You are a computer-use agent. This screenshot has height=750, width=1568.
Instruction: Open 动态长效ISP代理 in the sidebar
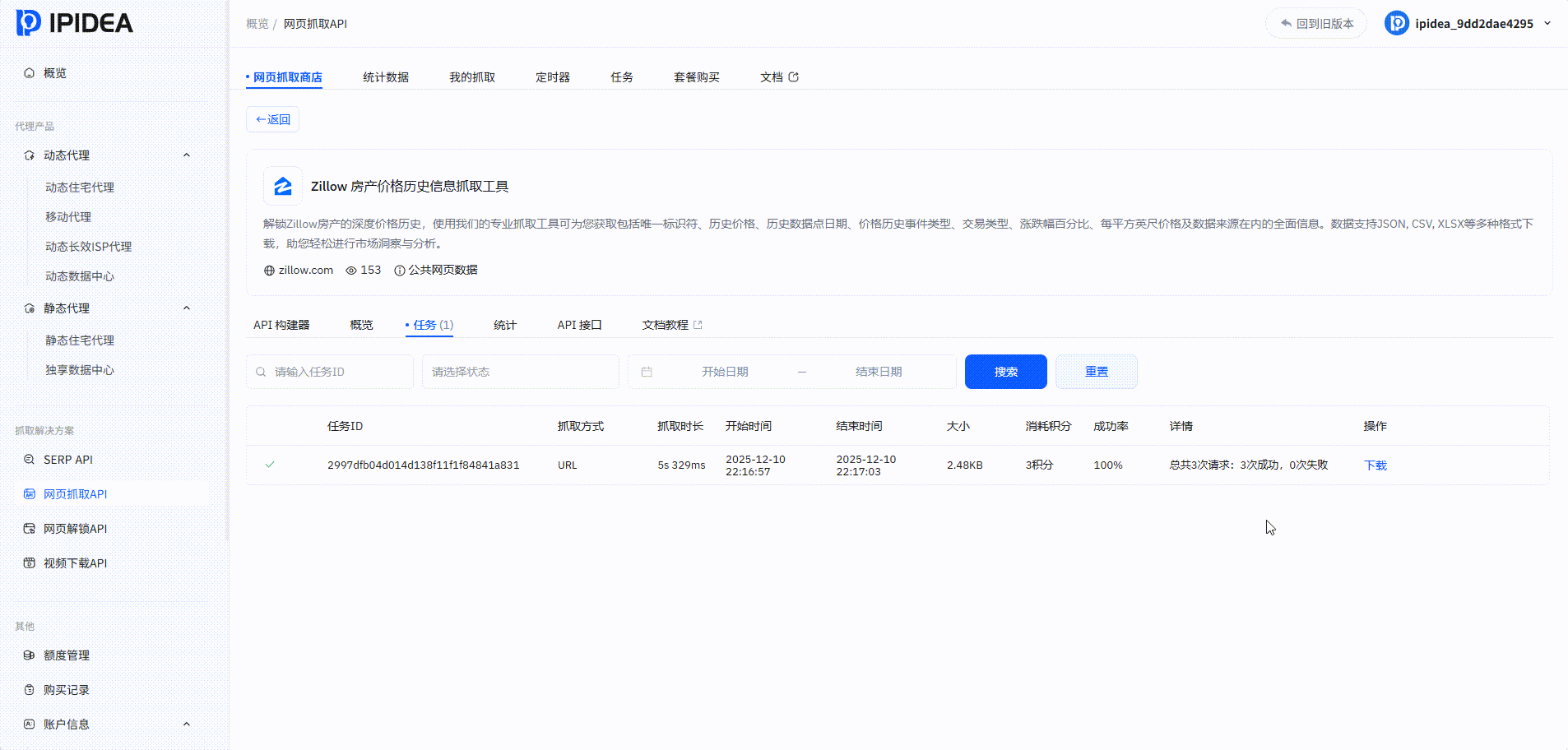coord(89,247)
